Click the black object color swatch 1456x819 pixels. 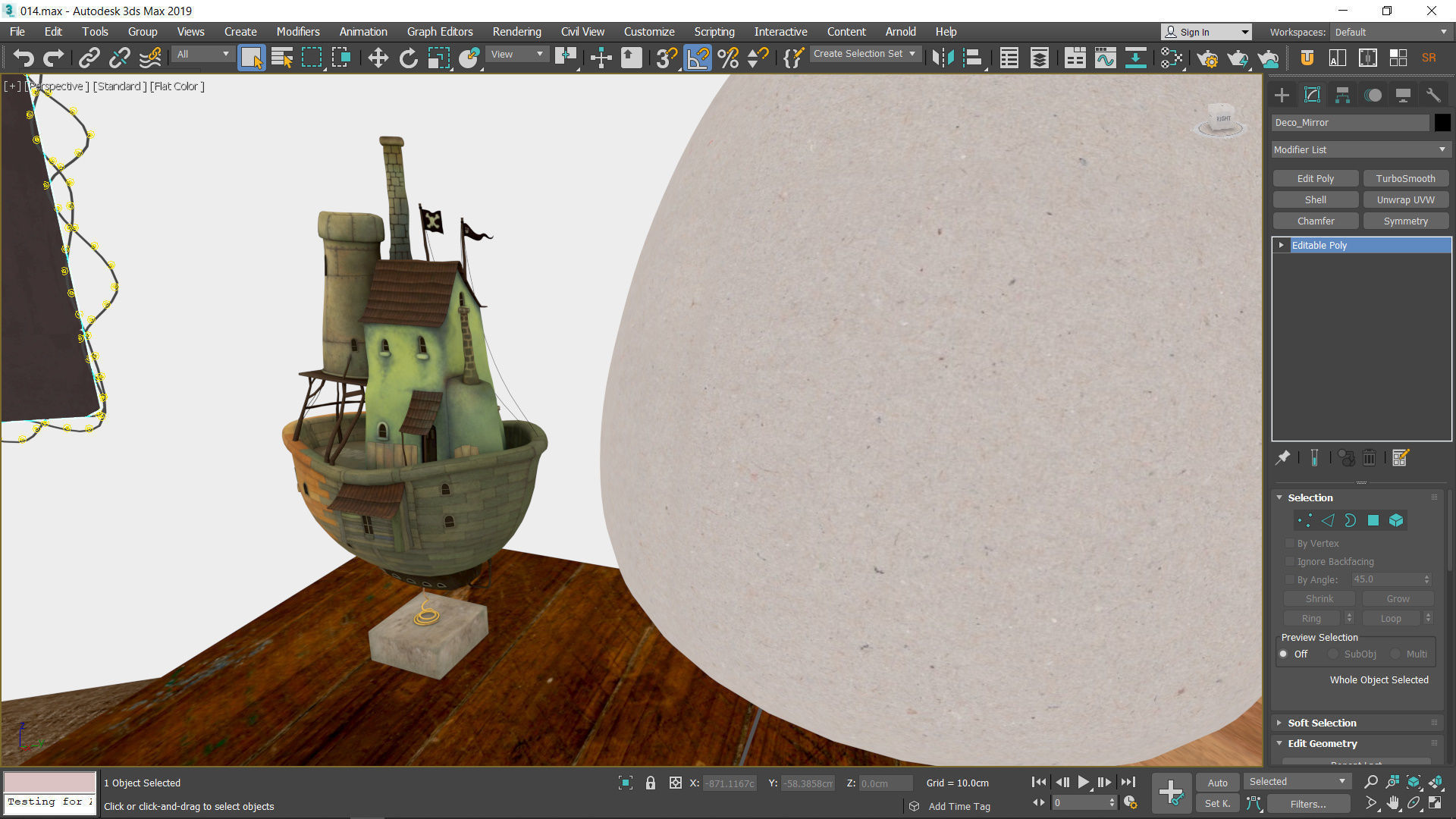[x=1442, y=122]
